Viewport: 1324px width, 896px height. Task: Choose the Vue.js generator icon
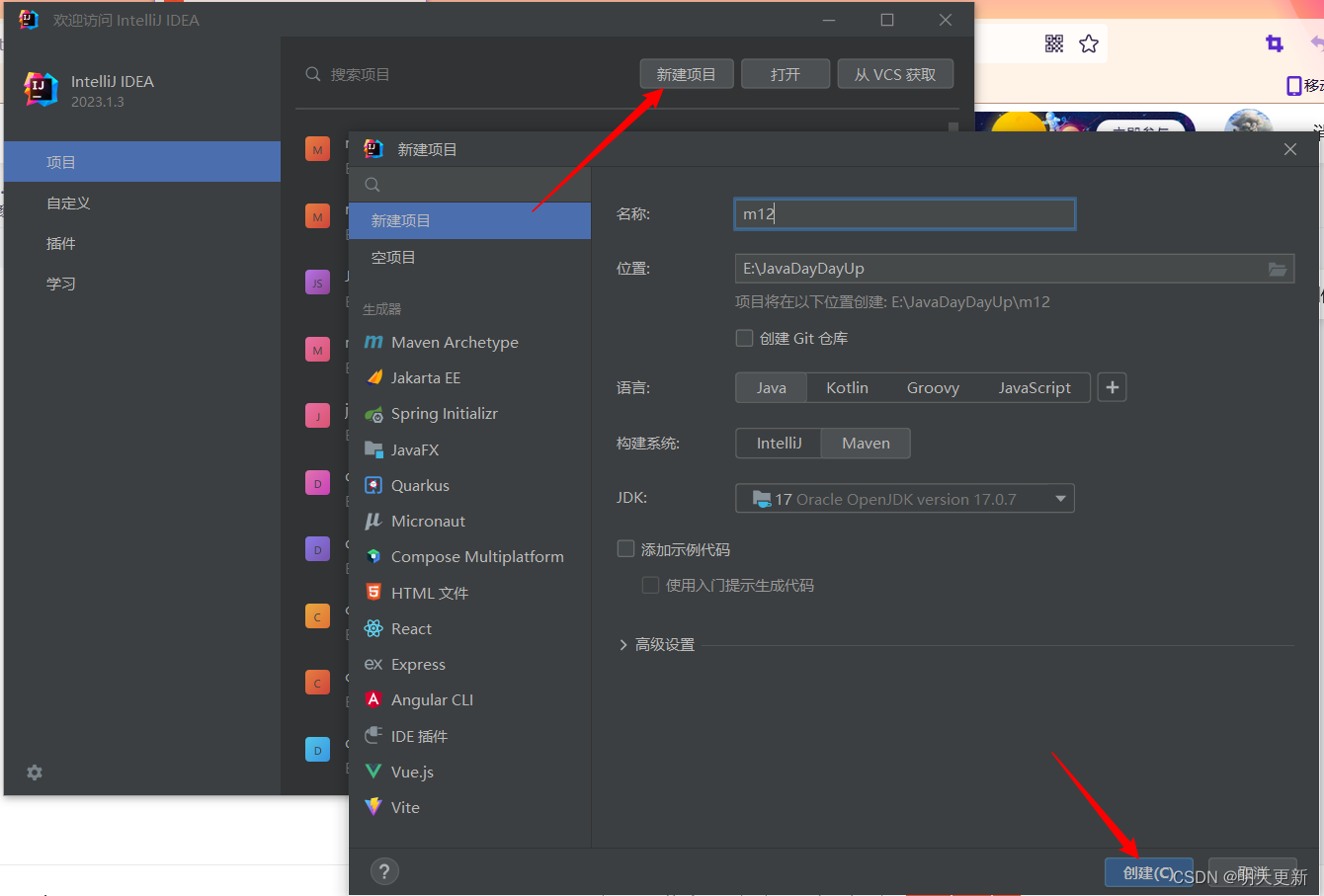(x=373, y=772)
